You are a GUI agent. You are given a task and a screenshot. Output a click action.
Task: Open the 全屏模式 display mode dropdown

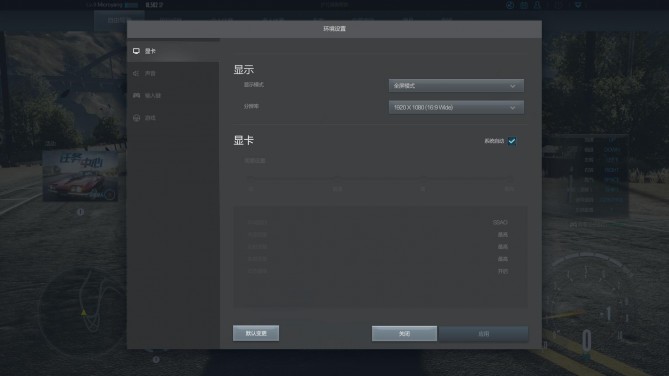456,86
